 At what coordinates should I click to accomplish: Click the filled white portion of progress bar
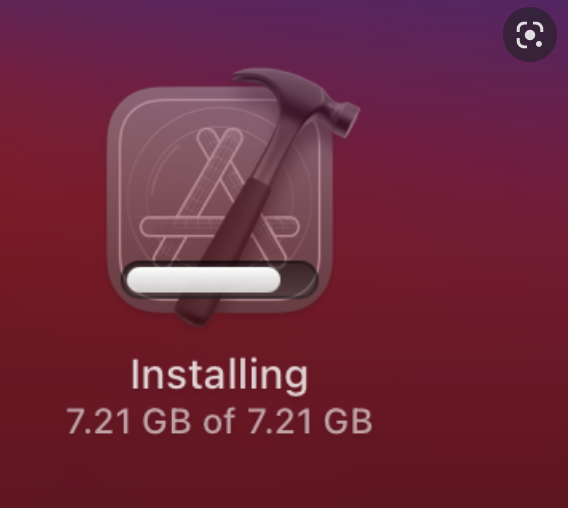(204, 280)
